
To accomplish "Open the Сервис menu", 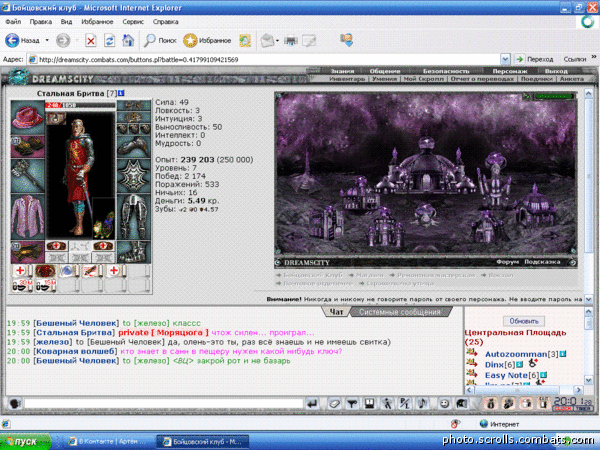I will click(x=133, y=22).
